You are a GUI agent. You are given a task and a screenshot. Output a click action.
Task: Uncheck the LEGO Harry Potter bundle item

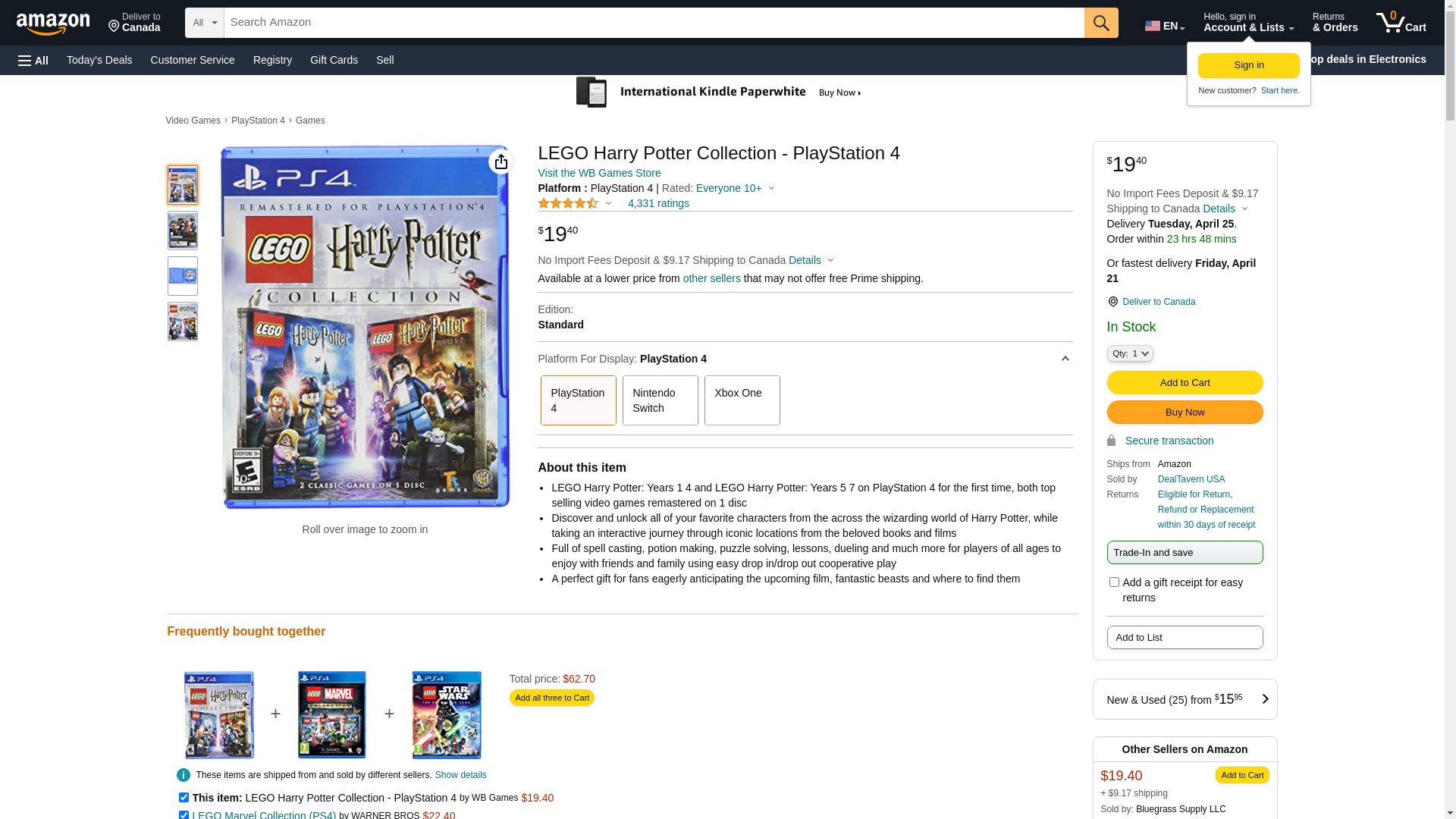[x=184, y=797]
